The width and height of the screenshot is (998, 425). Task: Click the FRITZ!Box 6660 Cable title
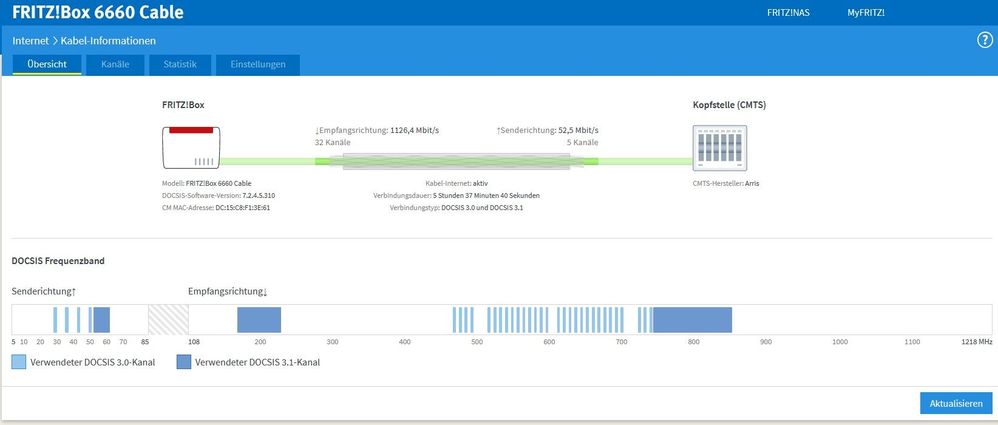coord(97,12)
